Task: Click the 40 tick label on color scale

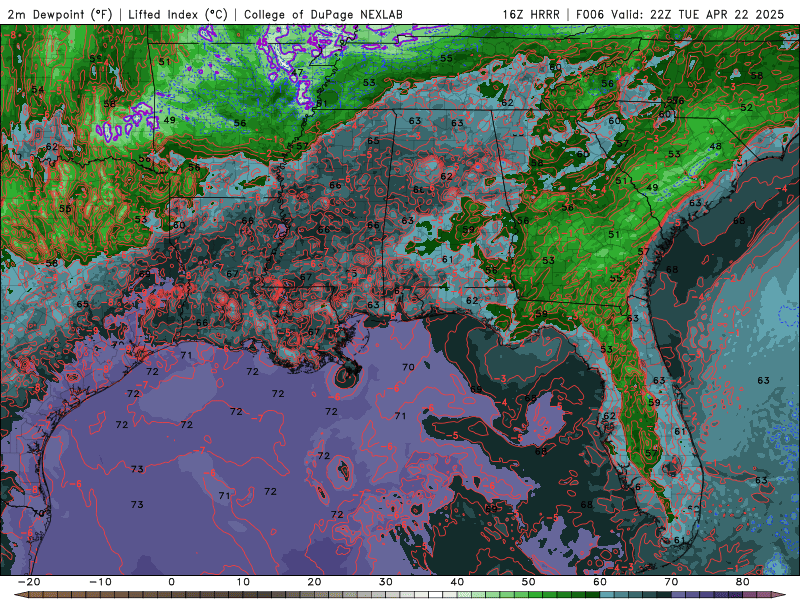Action: point(457,582)
